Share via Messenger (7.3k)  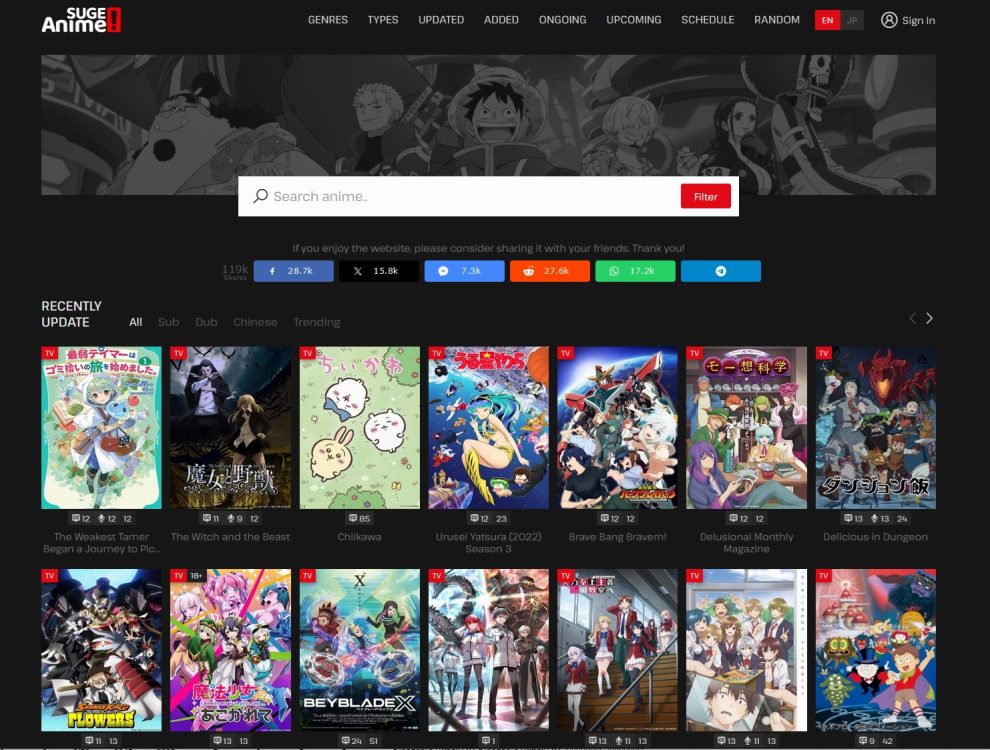click(464, 271)
